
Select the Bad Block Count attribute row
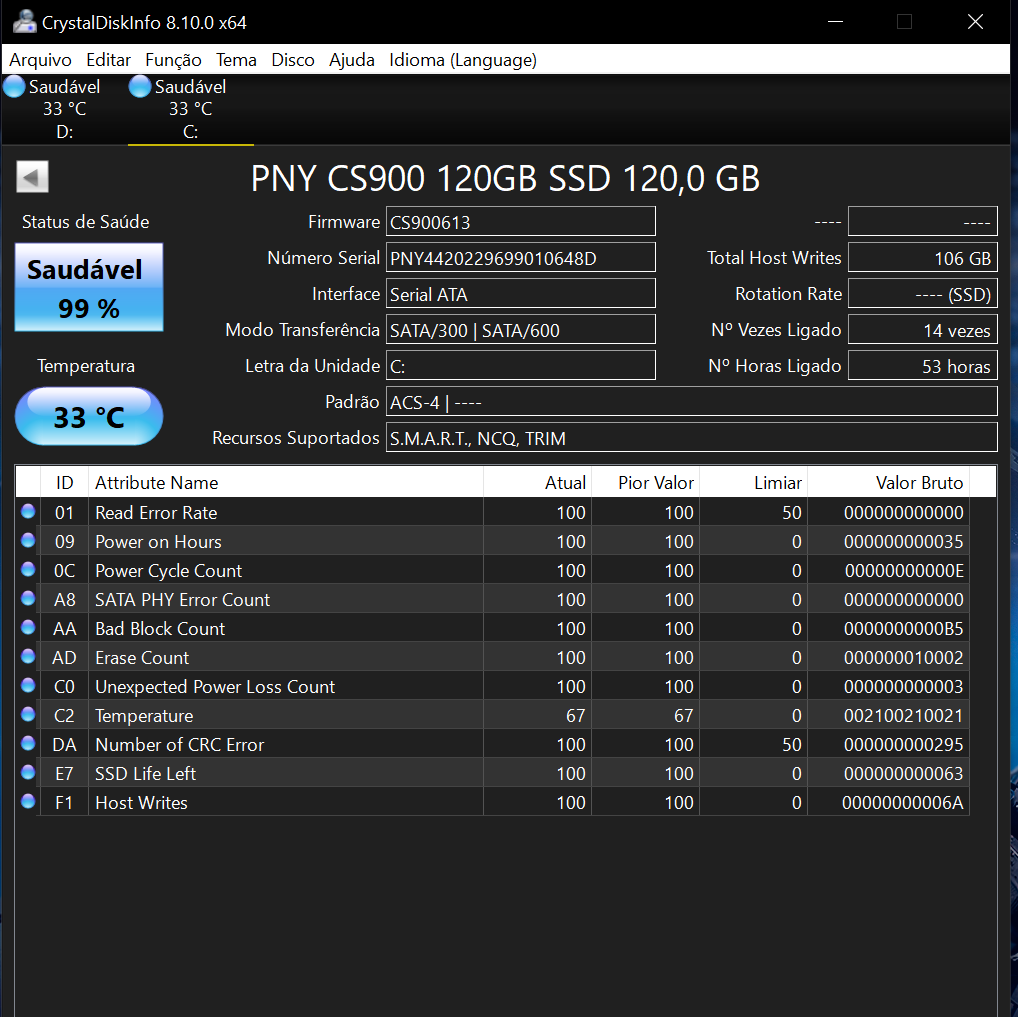point(493,628)
